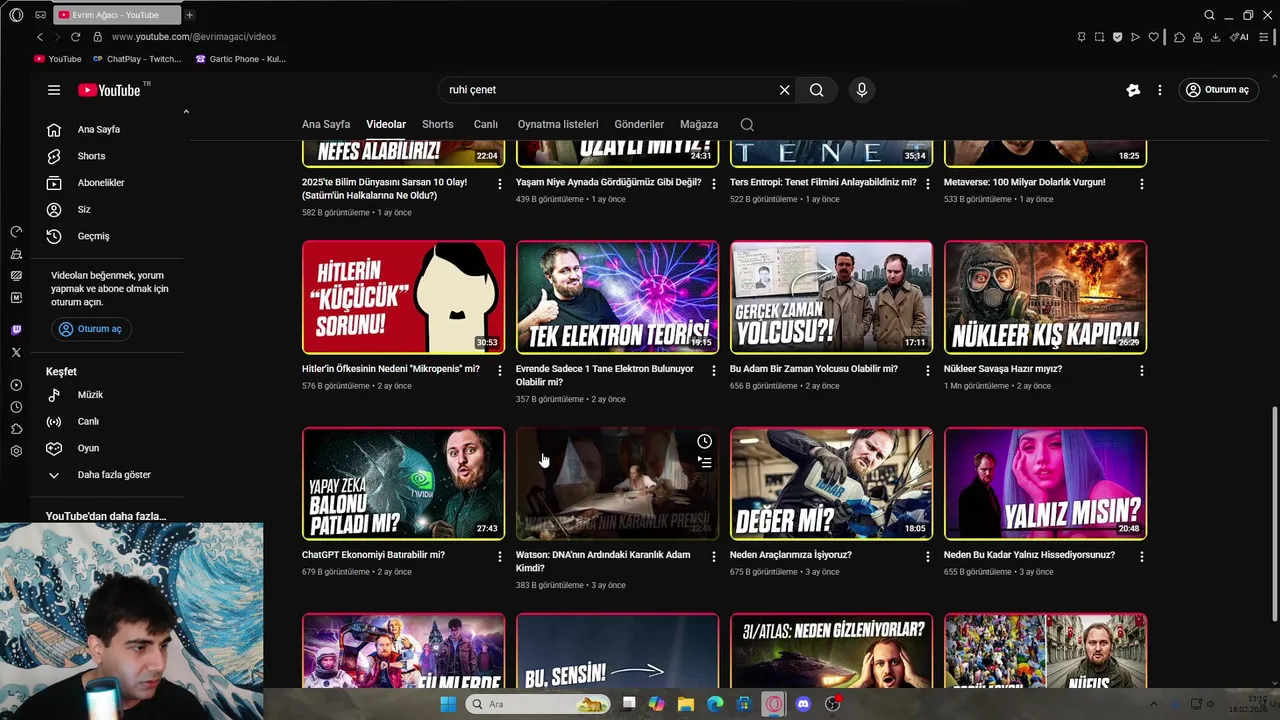Image resolution: width=1280 pixels, height=720 pixels.
Task: Switch to the channel Shorts tab
Action: [x=438, y=125]
